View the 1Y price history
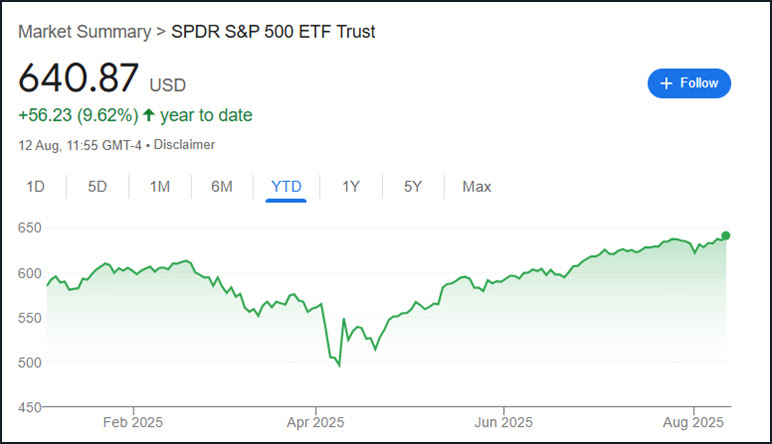Screen dimensions: 772x444 (351, 186)
